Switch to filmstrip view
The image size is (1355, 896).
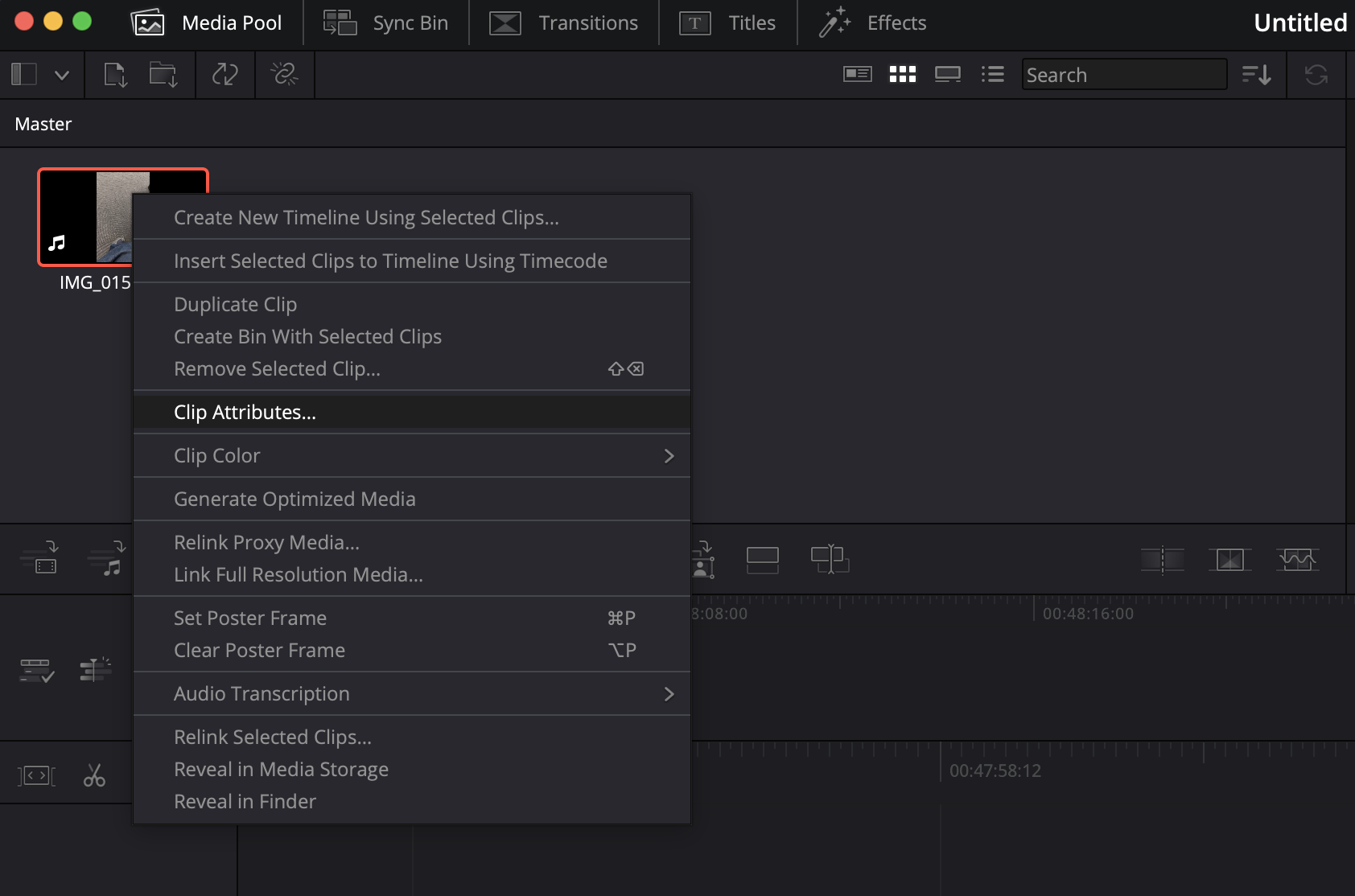tap(947, 75)
